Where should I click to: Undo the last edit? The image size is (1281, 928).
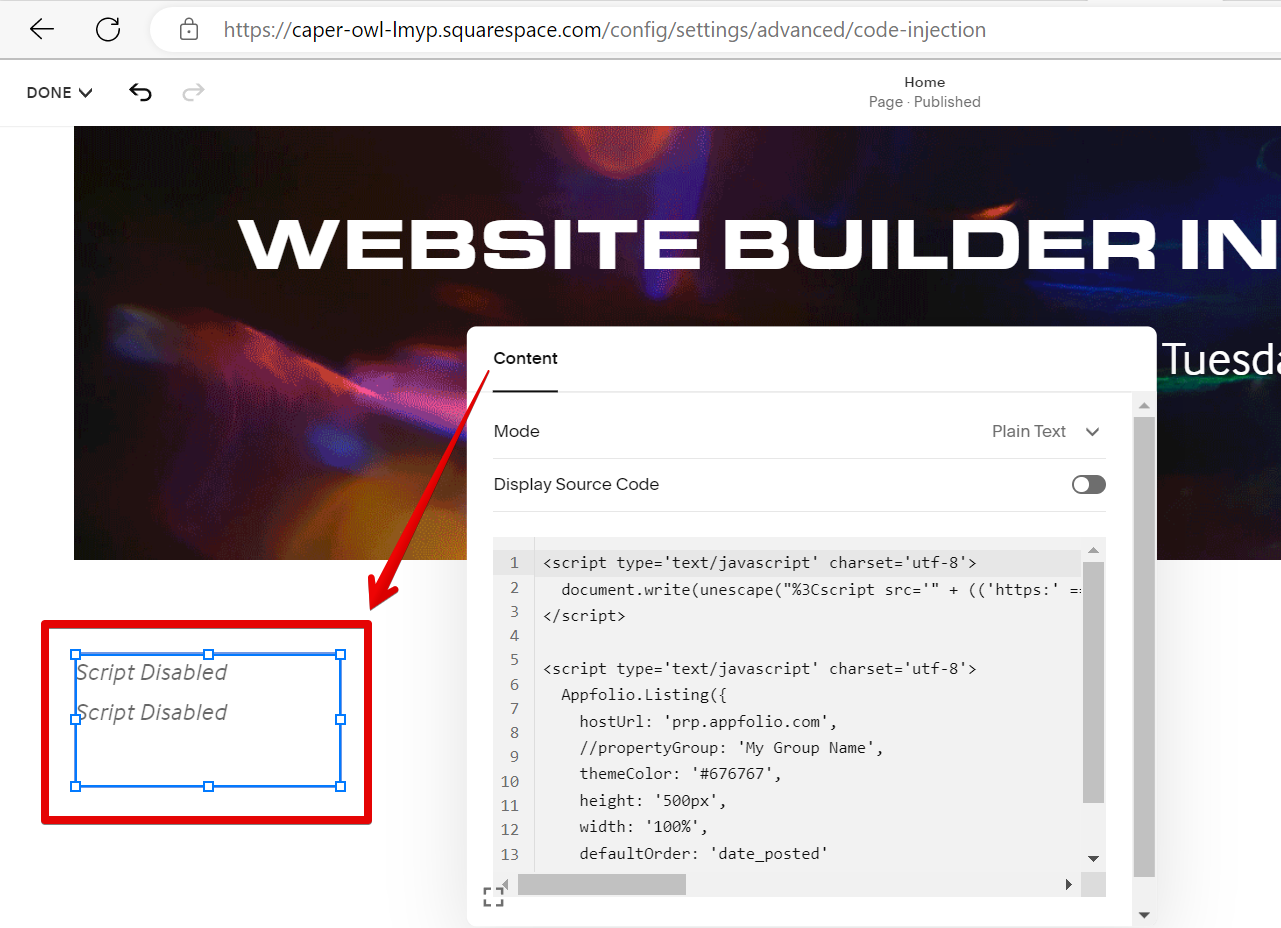[x=140, y=93]
